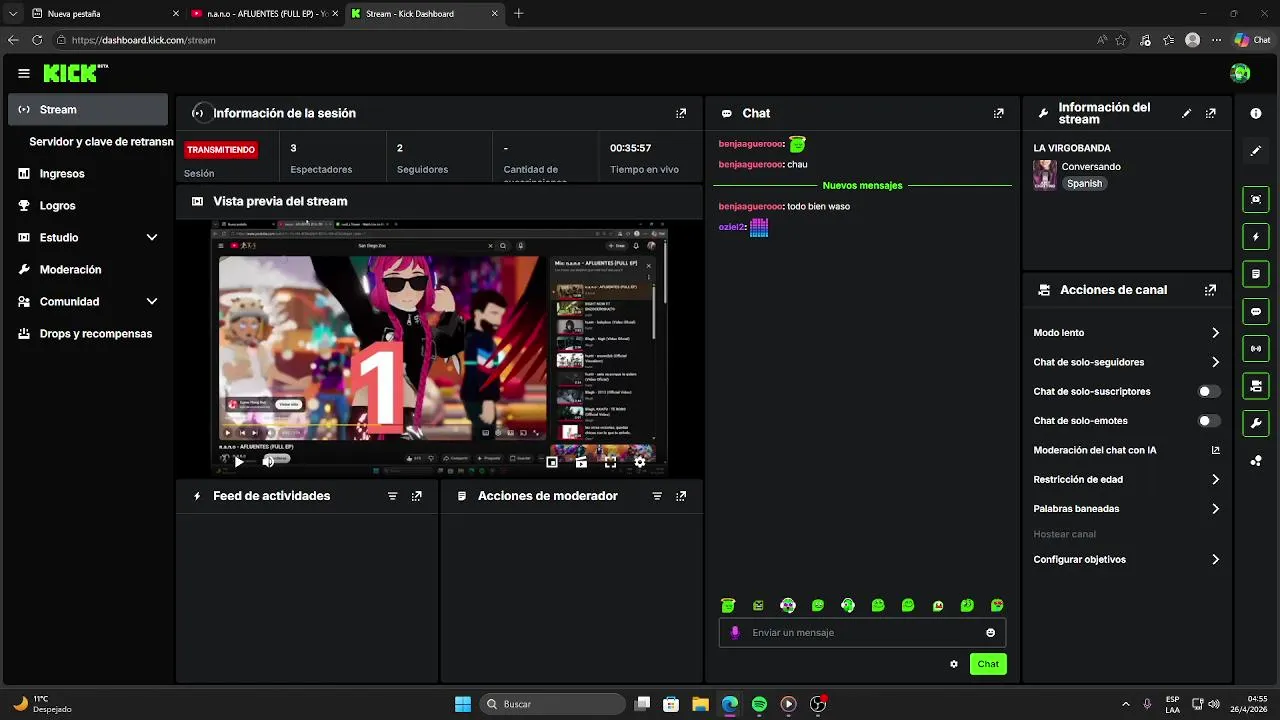Viewport: 1280px width, 720px height.
Task: Play the stream preview video
Action: [x=239, y=462]
